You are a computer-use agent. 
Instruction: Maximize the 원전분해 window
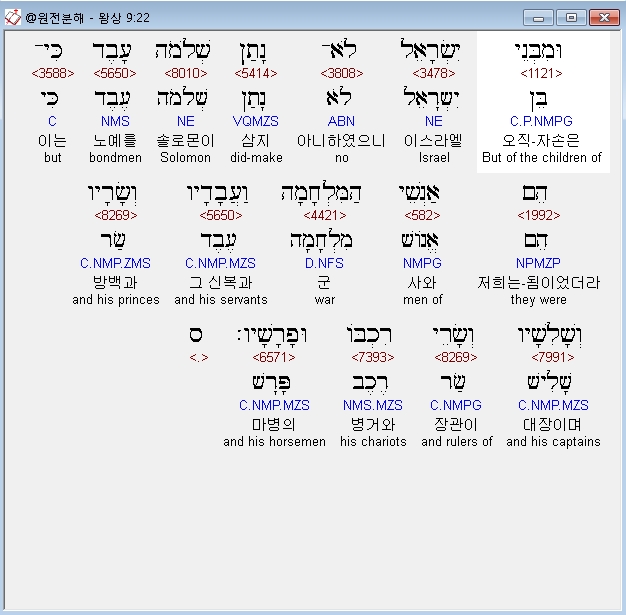click(571, 18)
